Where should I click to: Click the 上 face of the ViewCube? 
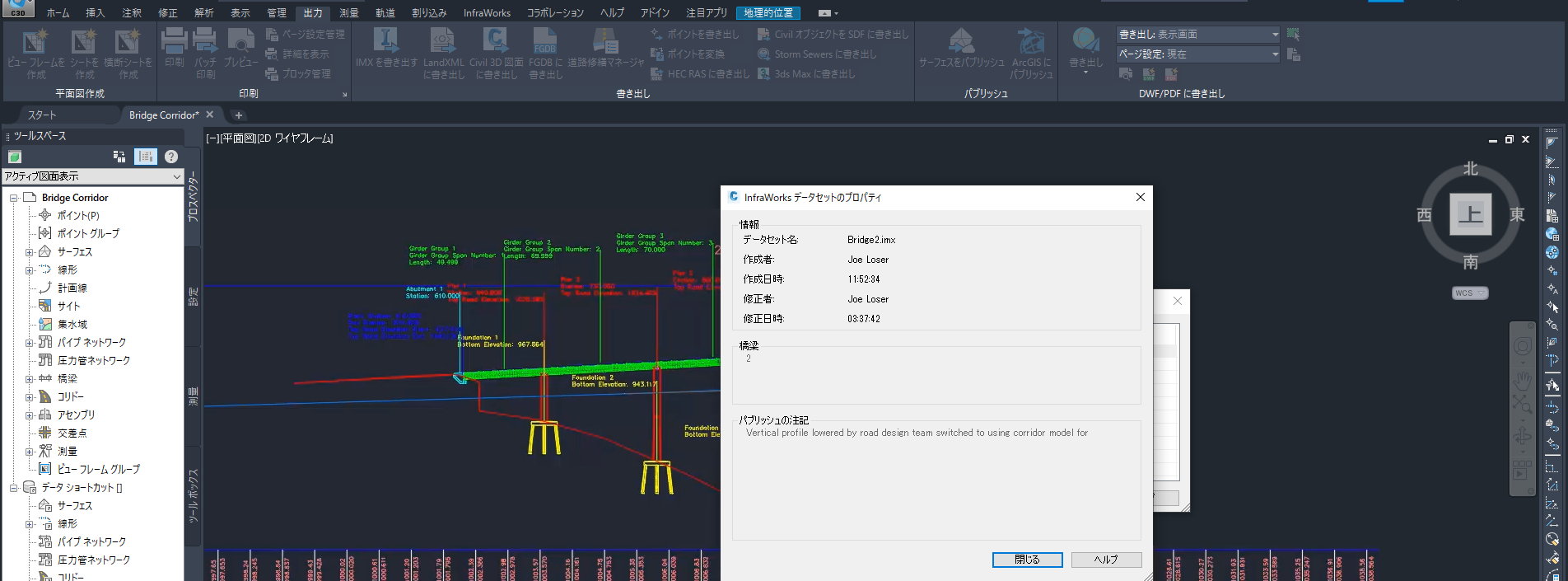pos(1470,214)
